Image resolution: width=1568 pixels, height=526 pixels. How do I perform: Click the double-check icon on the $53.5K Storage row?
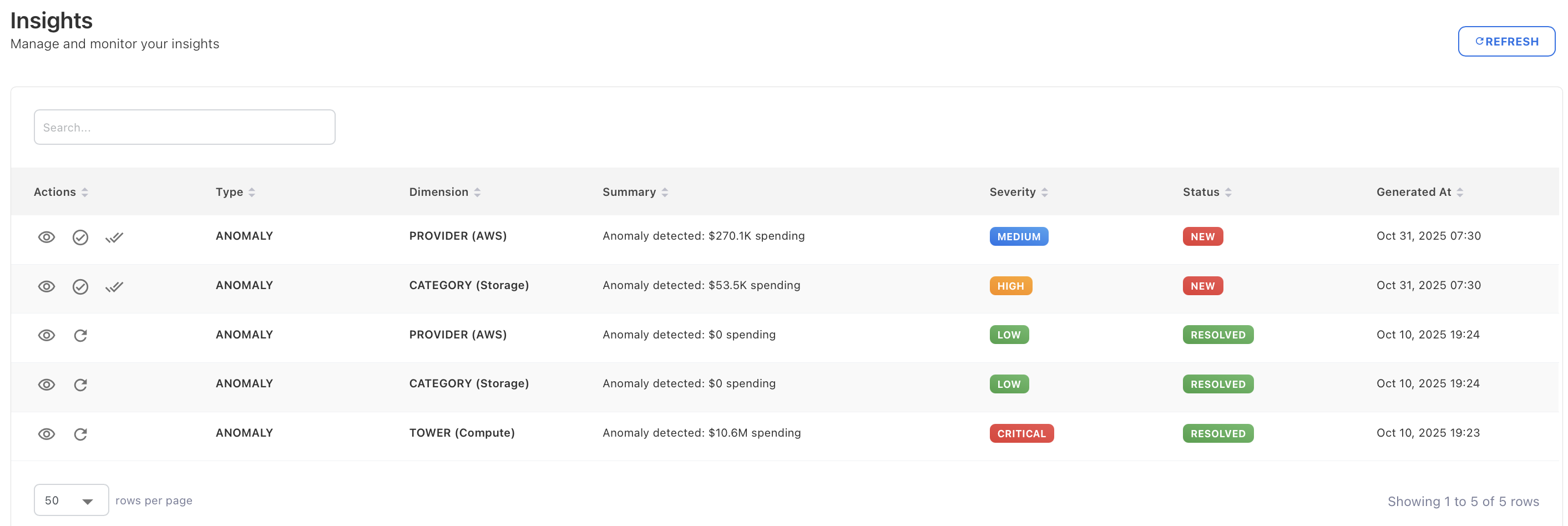(x=114, y=286)
